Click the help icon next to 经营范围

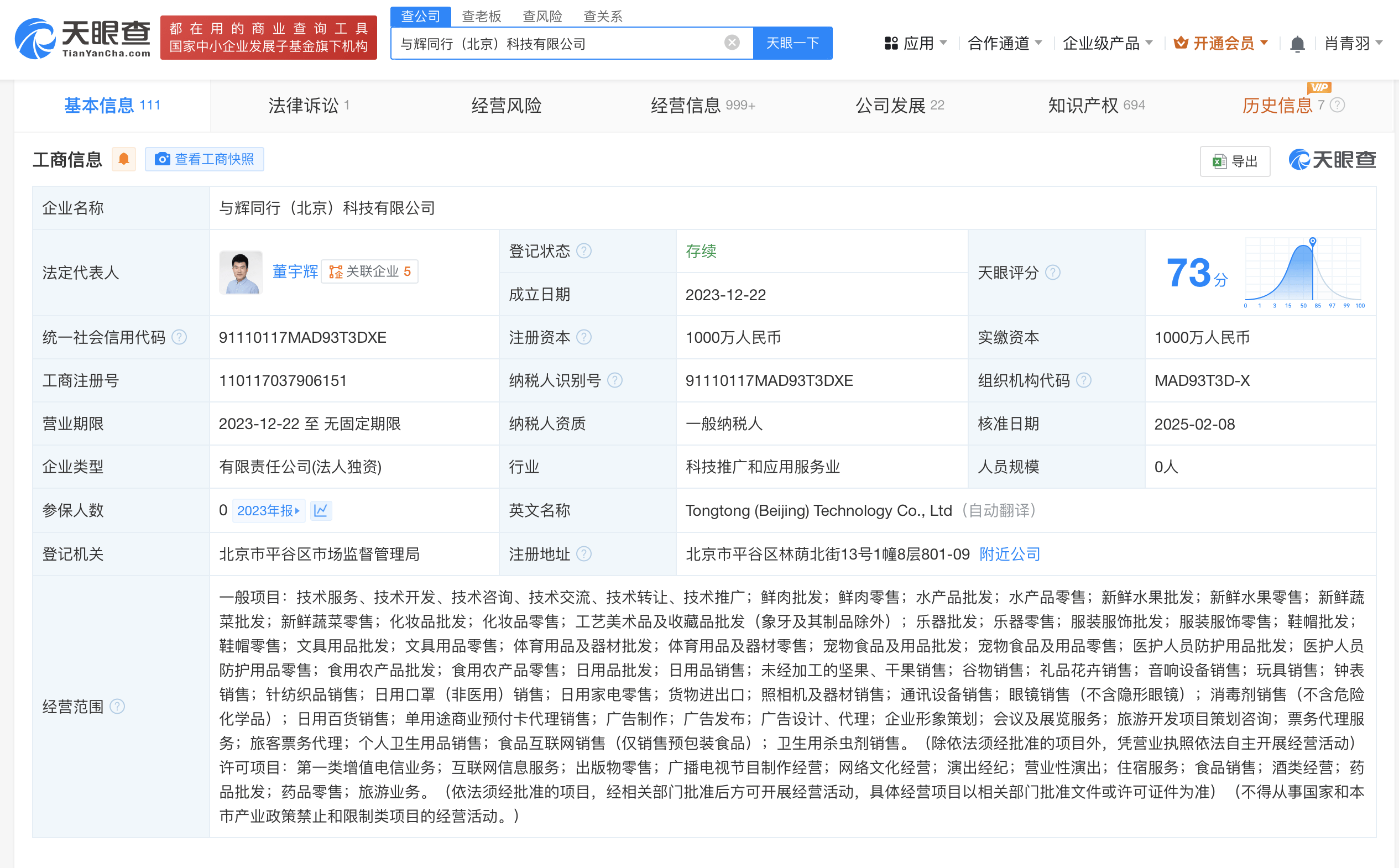(x=117, y=706)
